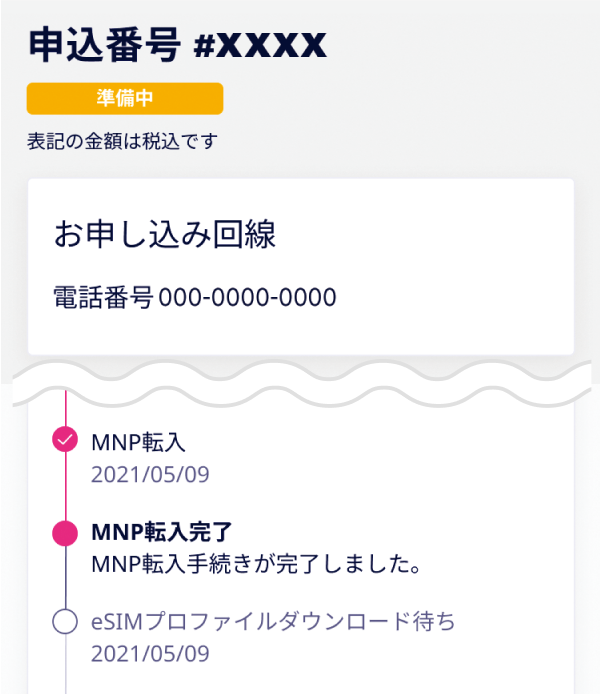This screenshot has height=694, width=600.
Task: Click the wavy divider between the cards
Action: pyautogui.click(x=300, y=385)
